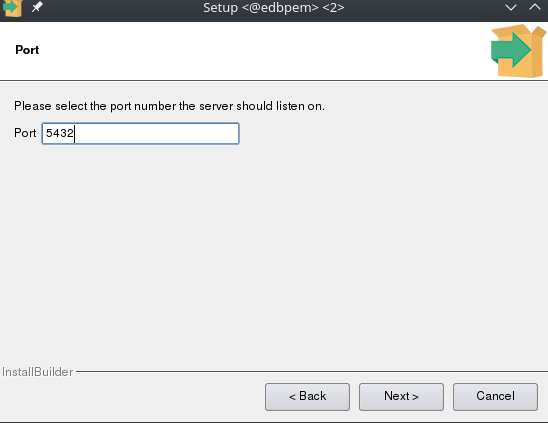Focus the Port number input field
548x423 pixels.
coord(140,133)
